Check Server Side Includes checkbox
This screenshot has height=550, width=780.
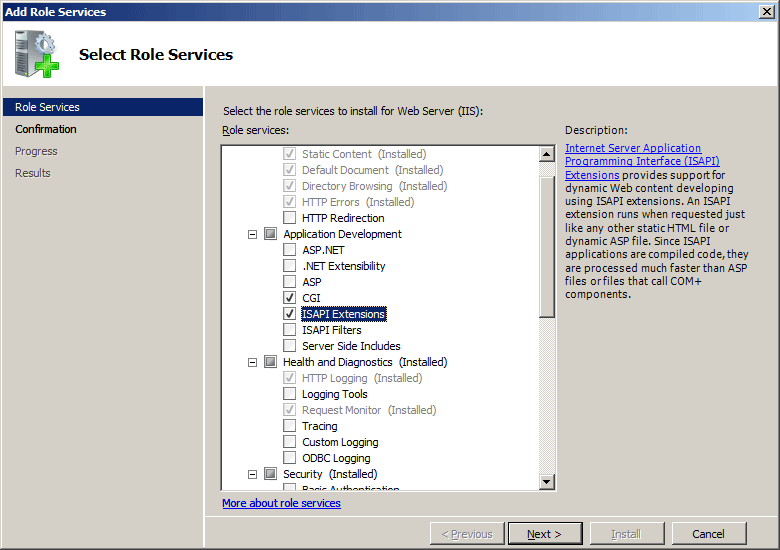(x=290, y=346)
